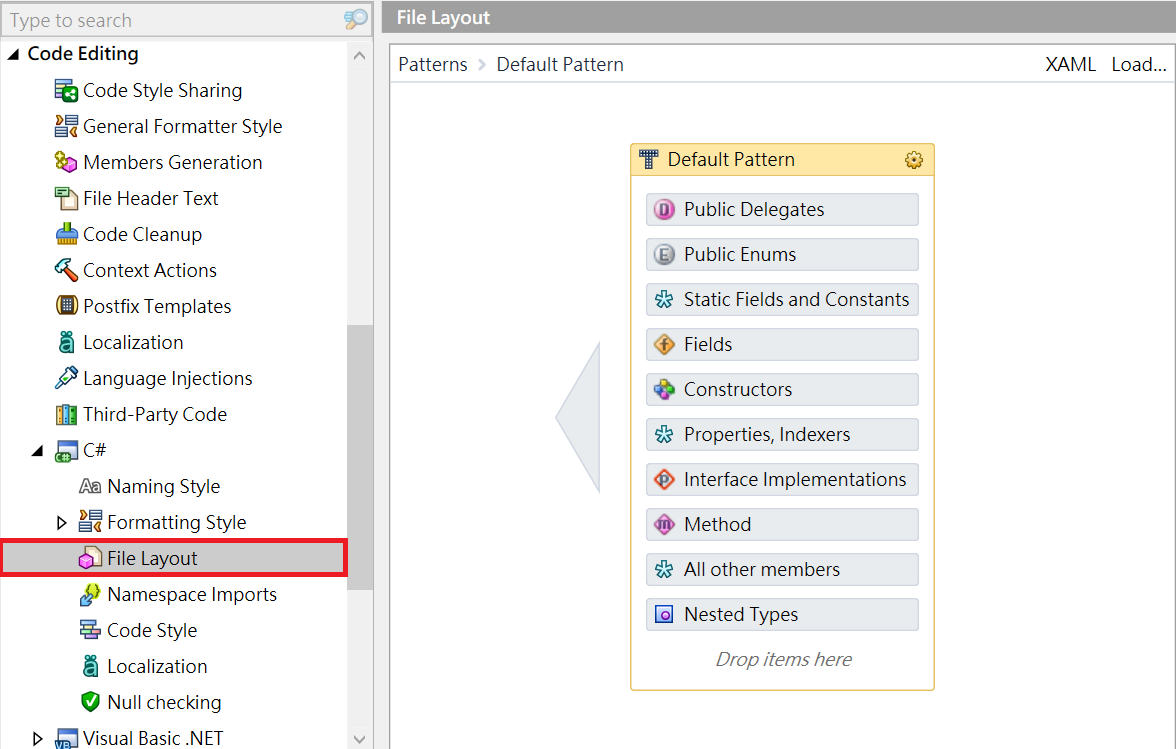Click the Code Cleanup broom icon

click(x=66, y=235)
